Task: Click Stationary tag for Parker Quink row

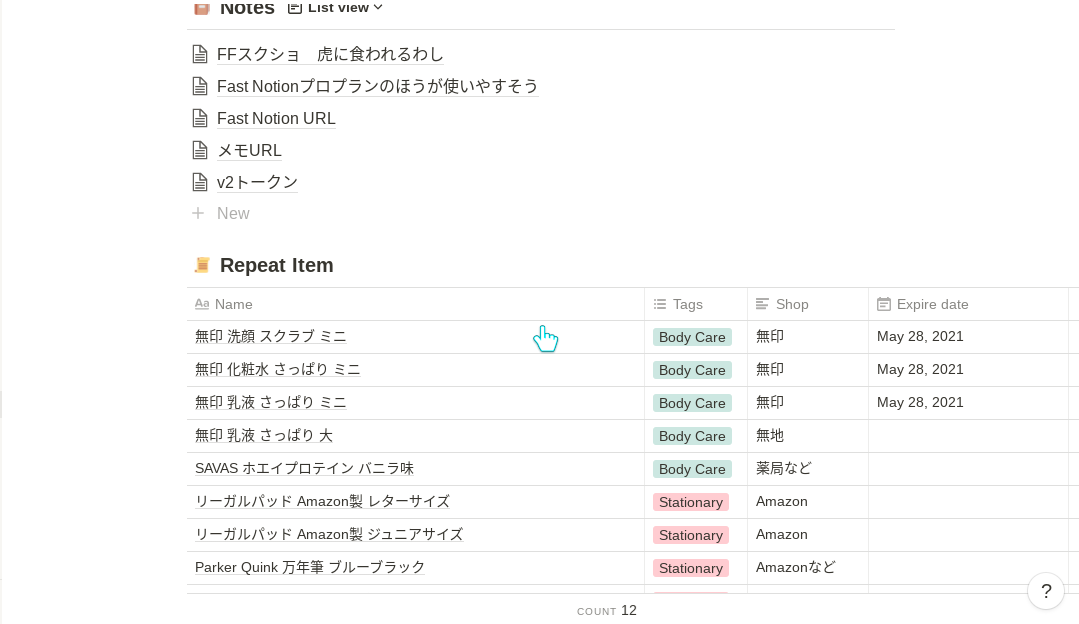Action: (691, 568)
